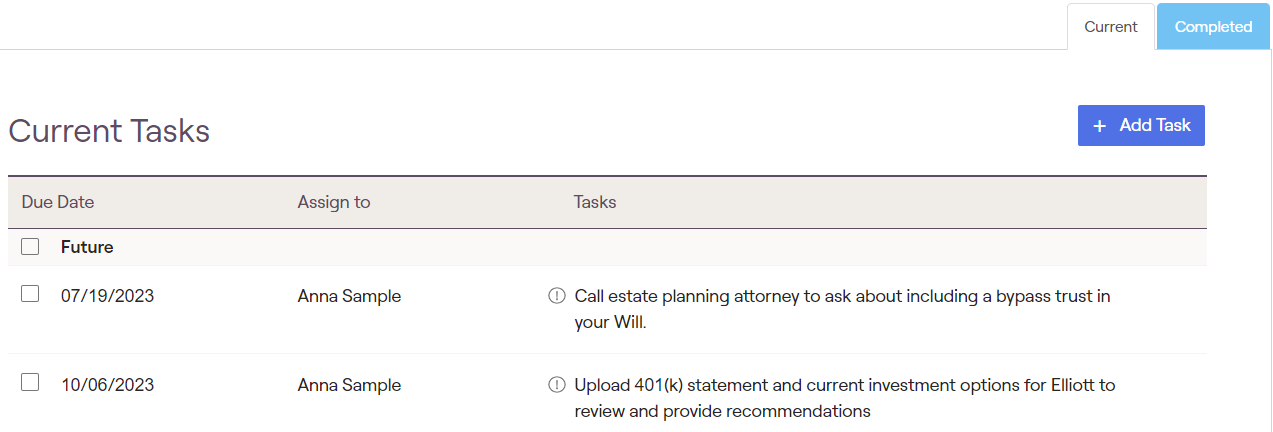Click the Tasks column header
The width and height of the screenshot is (1273, 432).
(595, 202)
